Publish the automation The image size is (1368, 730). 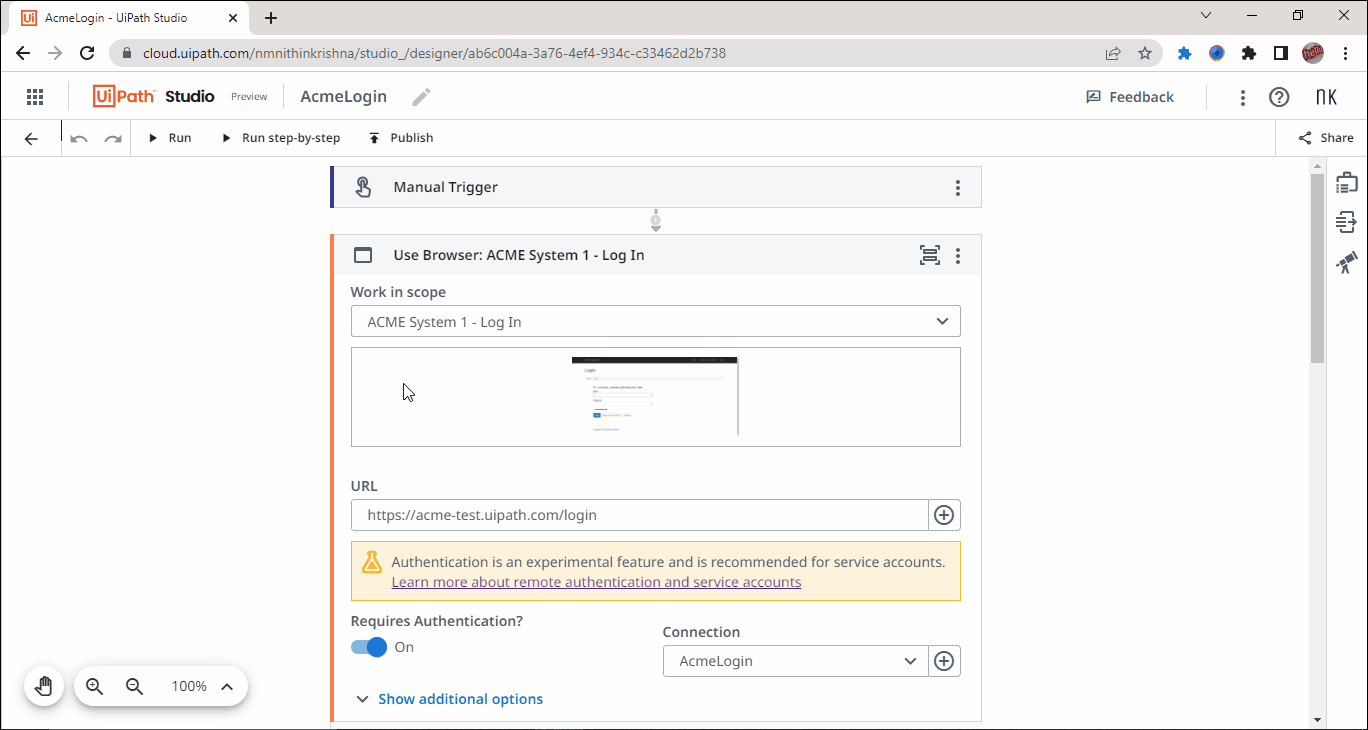401,138
